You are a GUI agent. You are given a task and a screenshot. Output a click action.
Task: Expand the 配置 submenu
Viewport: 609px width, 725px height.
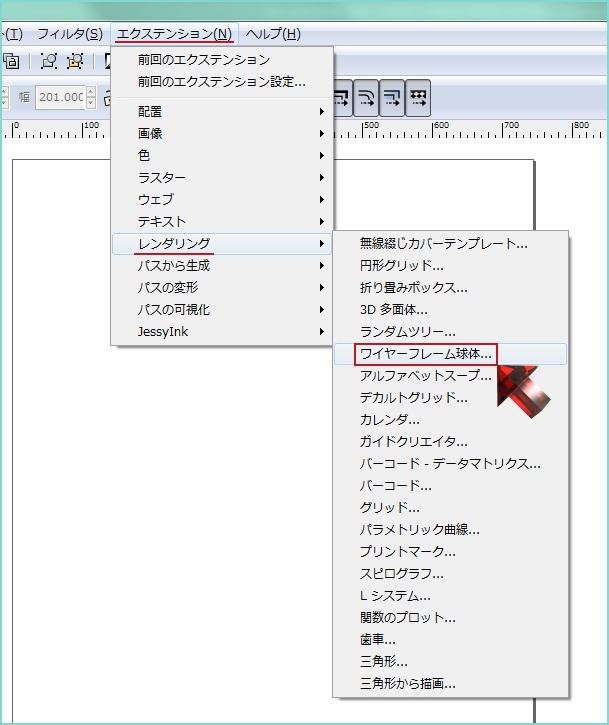221,111
